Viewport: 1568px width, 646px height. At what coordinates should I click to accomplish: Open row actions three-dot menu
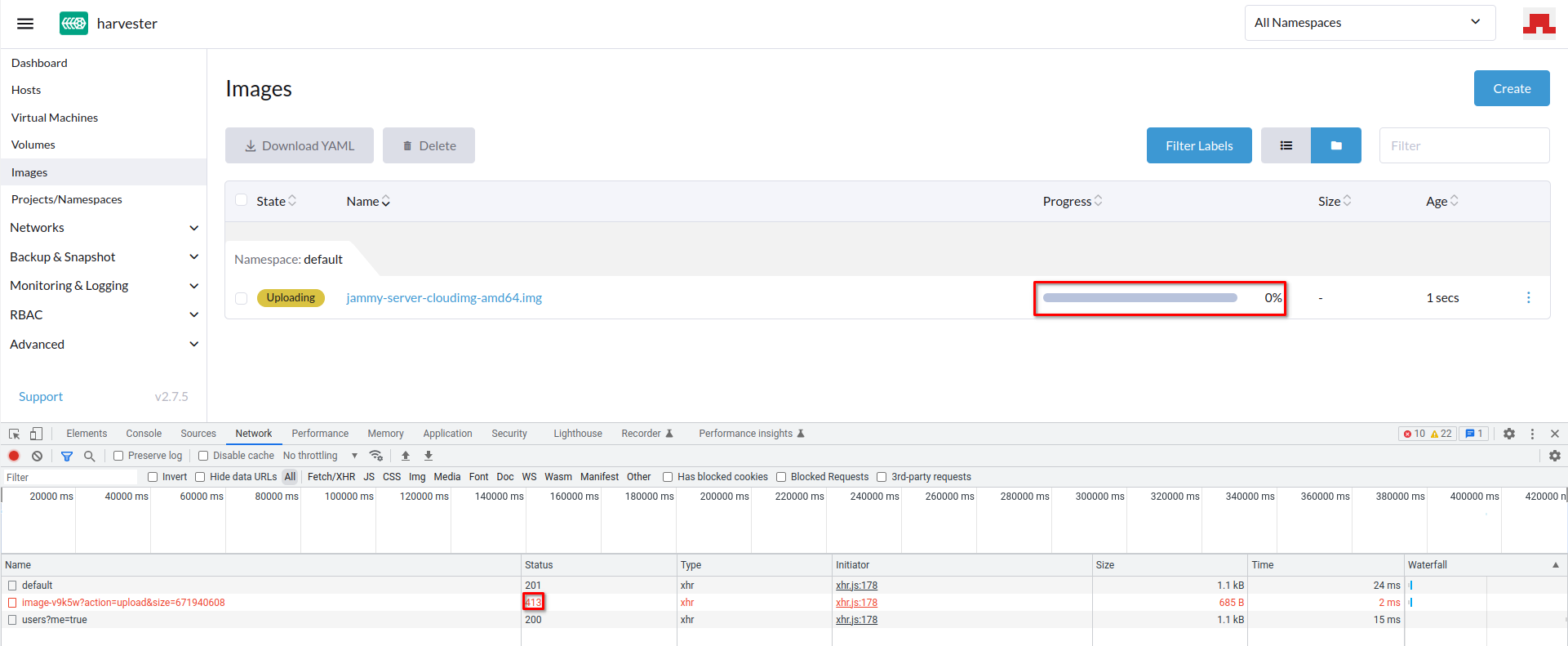1528,298
